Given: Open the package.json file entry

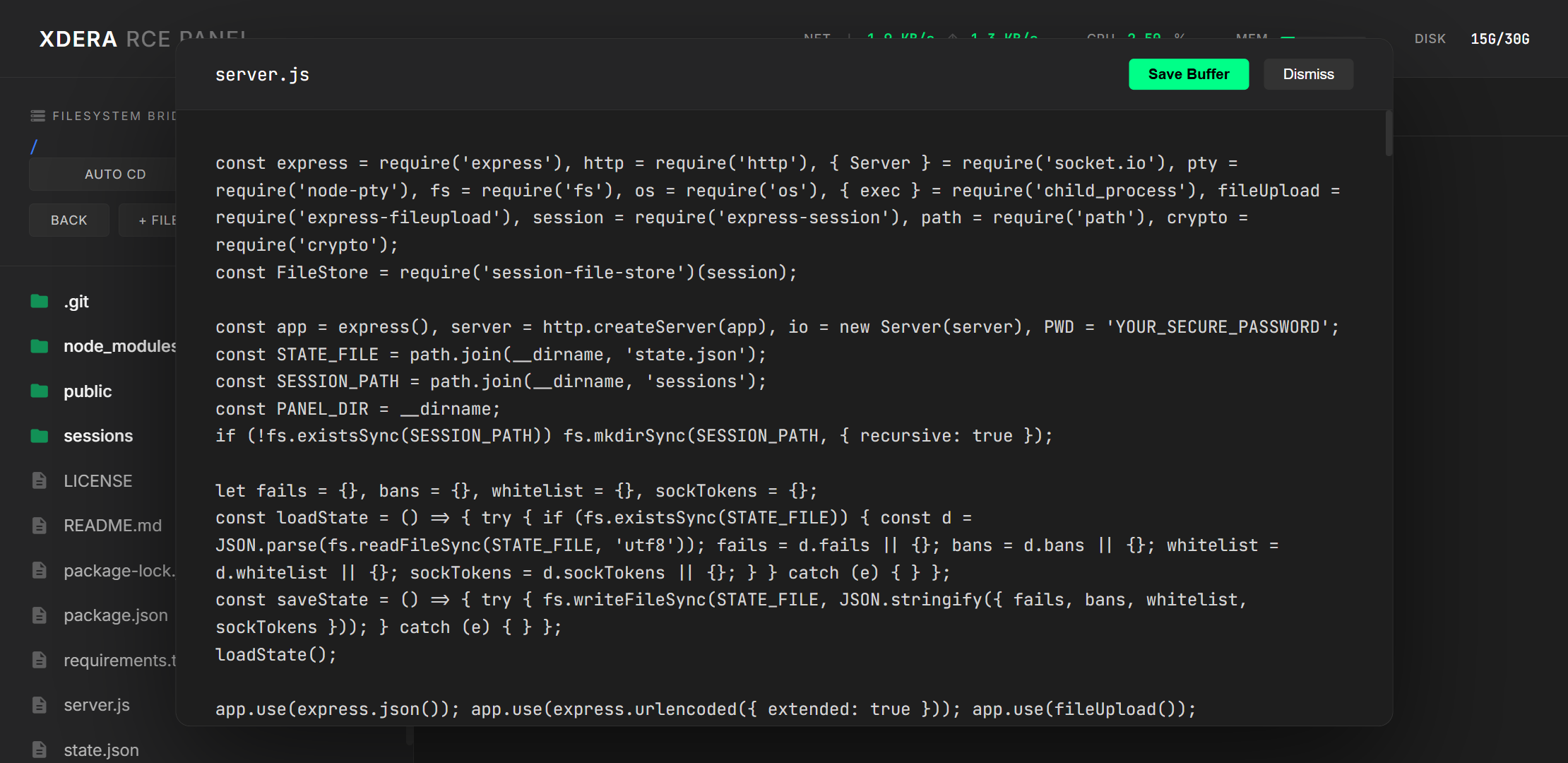Looking at the screenshot, I should pos(116,615).
